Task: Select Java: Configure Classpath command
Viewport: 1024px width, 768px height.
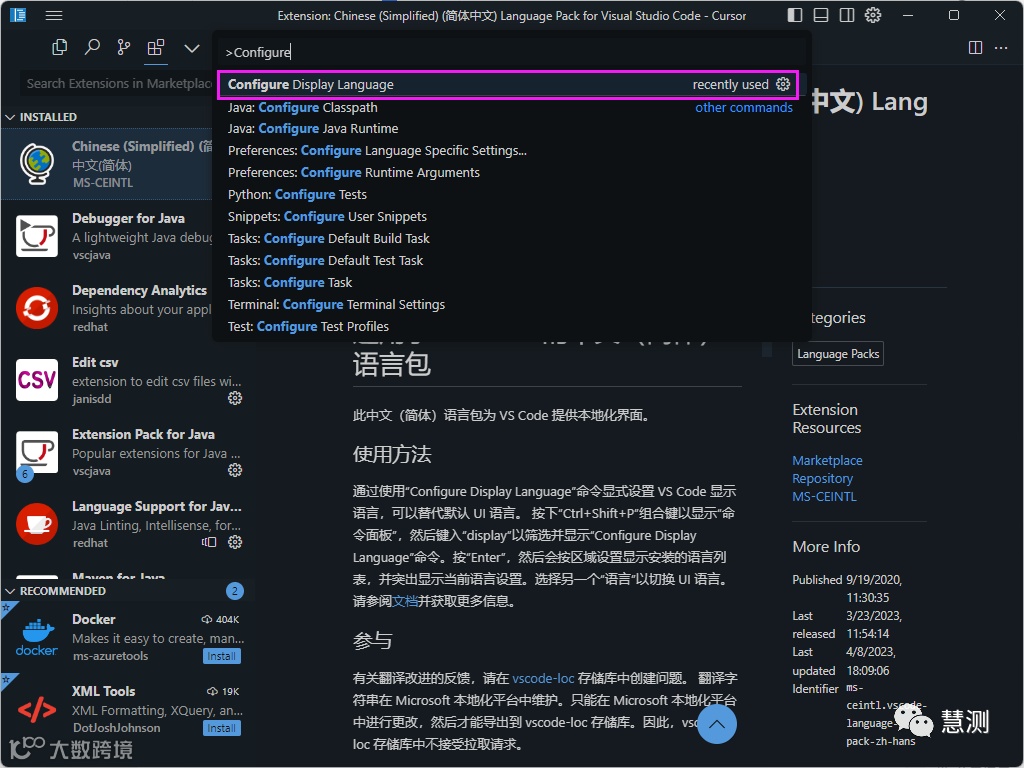Action: tap(511, 107)
